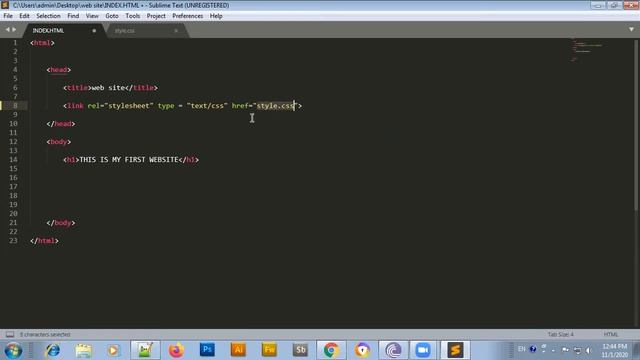Open the tab list dropdown arrow
Image resolution: width=640 pixels, height=360 pixels.
(x=631, y=29)
